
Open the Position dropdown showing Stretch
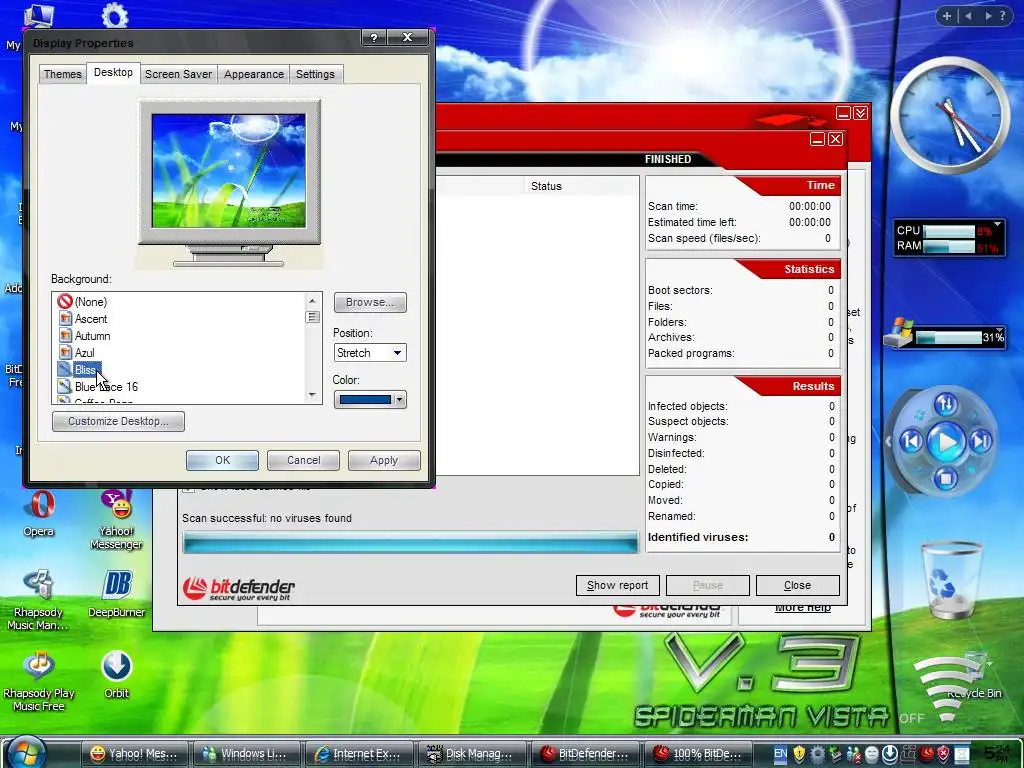pyautogui.click(x=370, y=353)
